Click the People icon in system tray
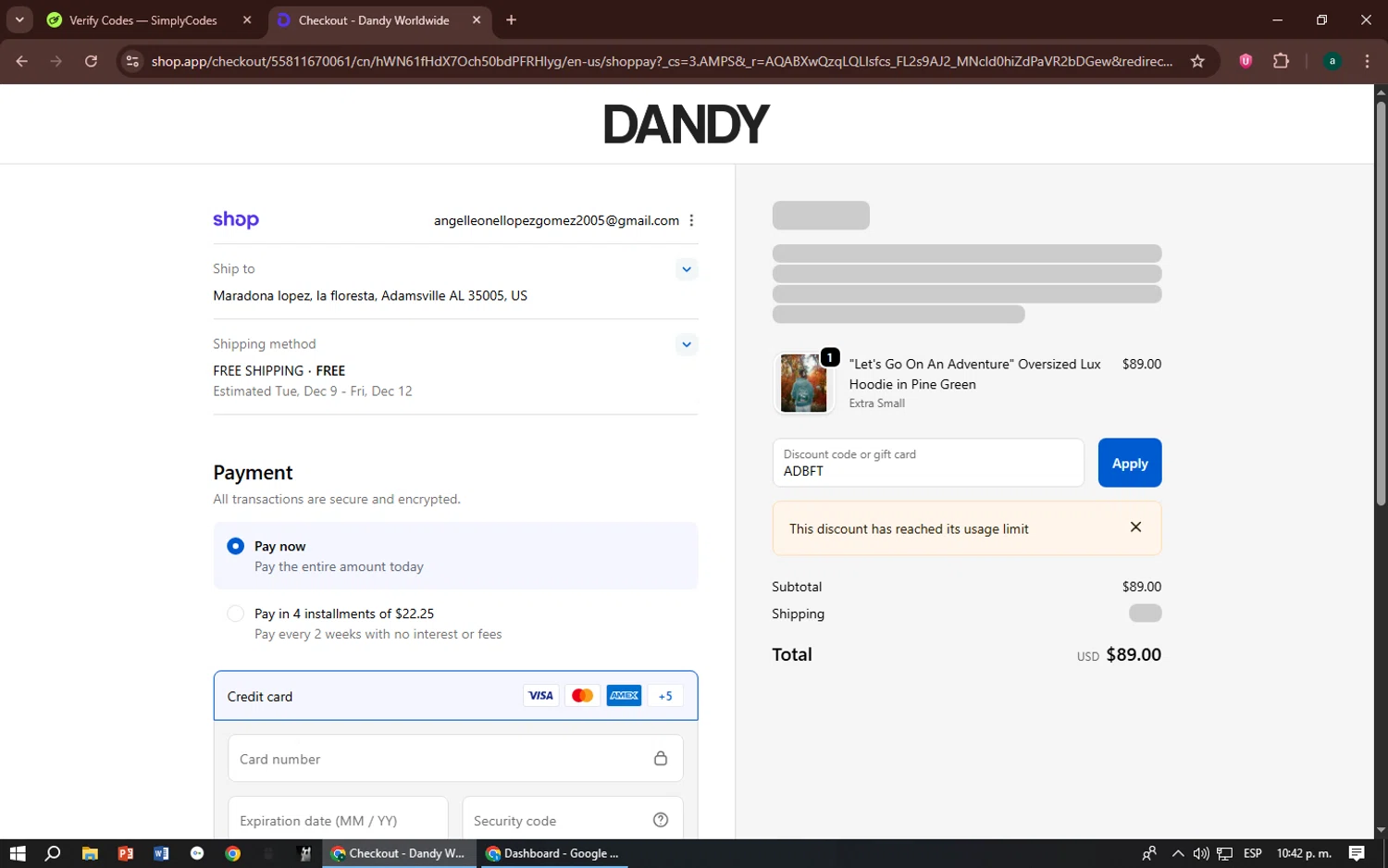Viewport: 1388px width, 868px height. [x=1149, y=853]
